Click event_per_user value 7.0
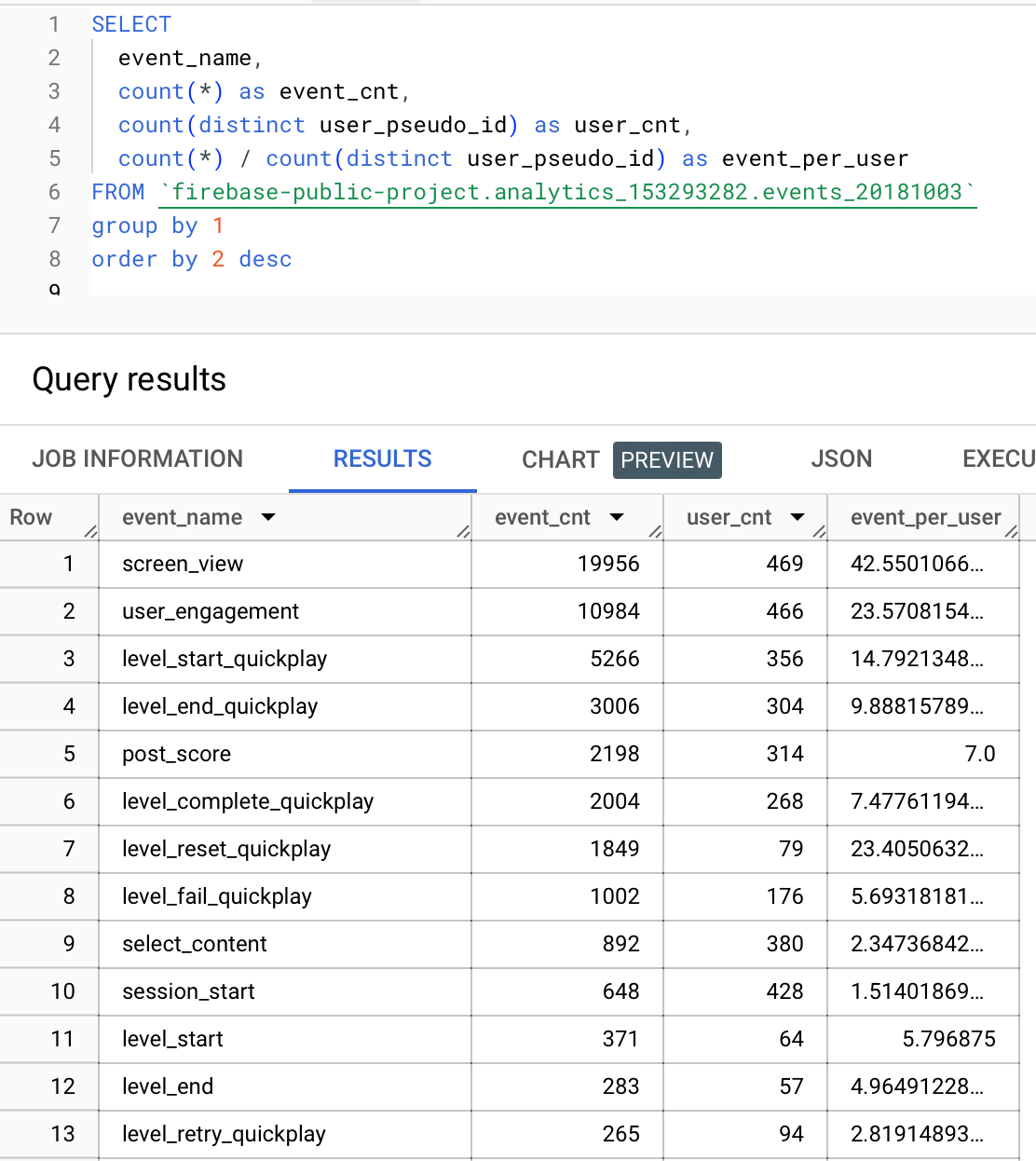 point(980,754)
